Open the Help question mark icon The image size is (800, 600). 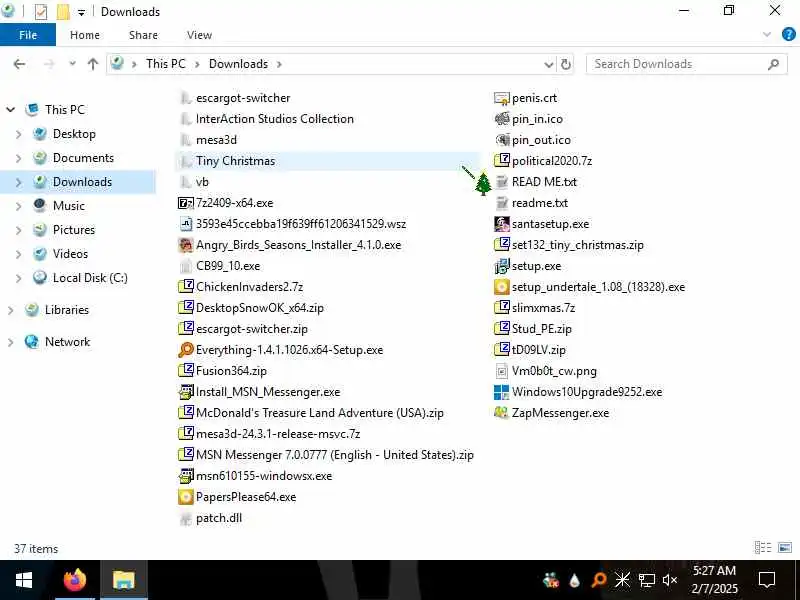pyautogui.click(x=788, y=34)
